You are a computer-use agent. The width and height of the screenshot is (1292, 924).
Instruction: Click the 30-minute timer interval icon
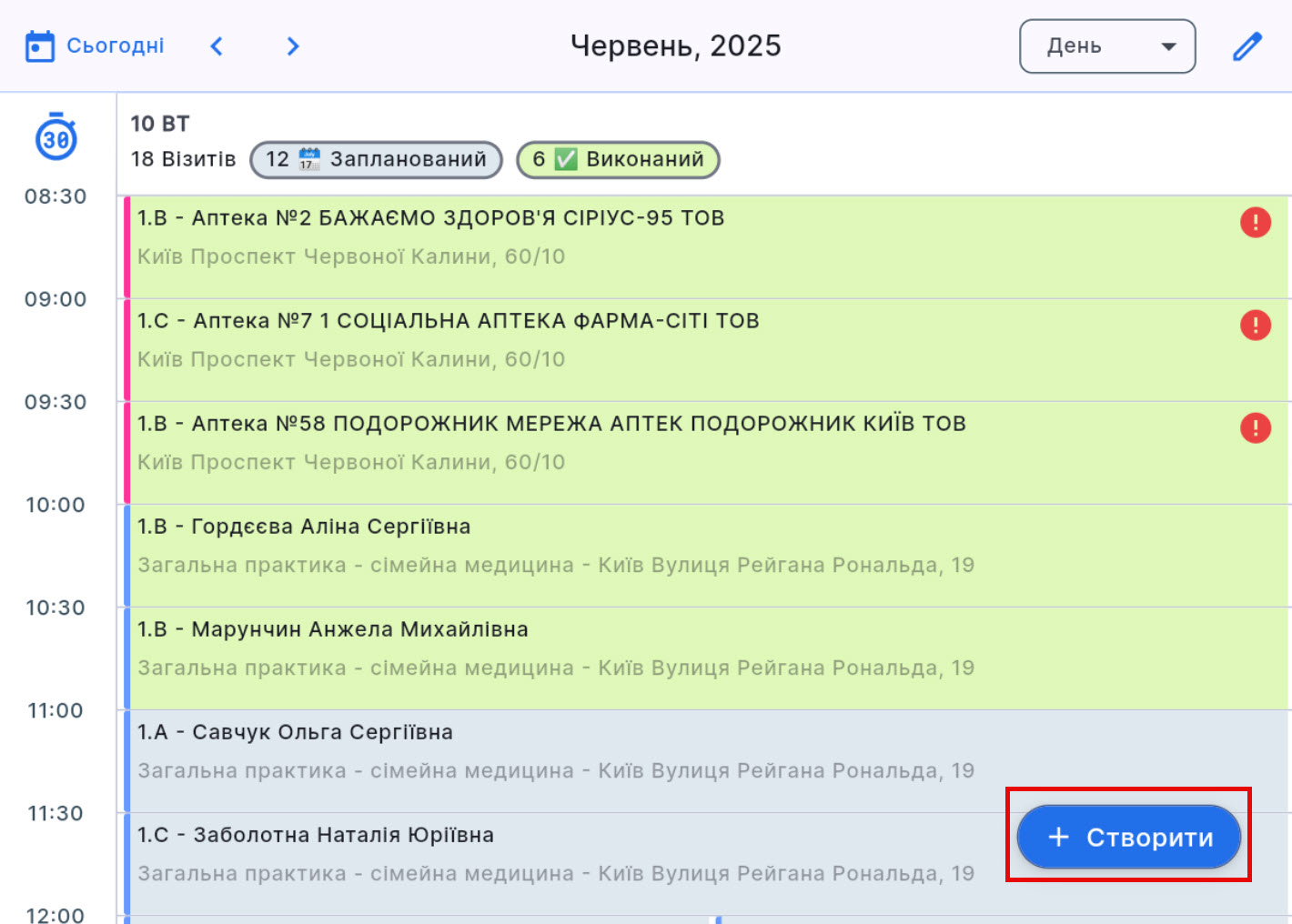pyautogui.click(x=56, y=138)
